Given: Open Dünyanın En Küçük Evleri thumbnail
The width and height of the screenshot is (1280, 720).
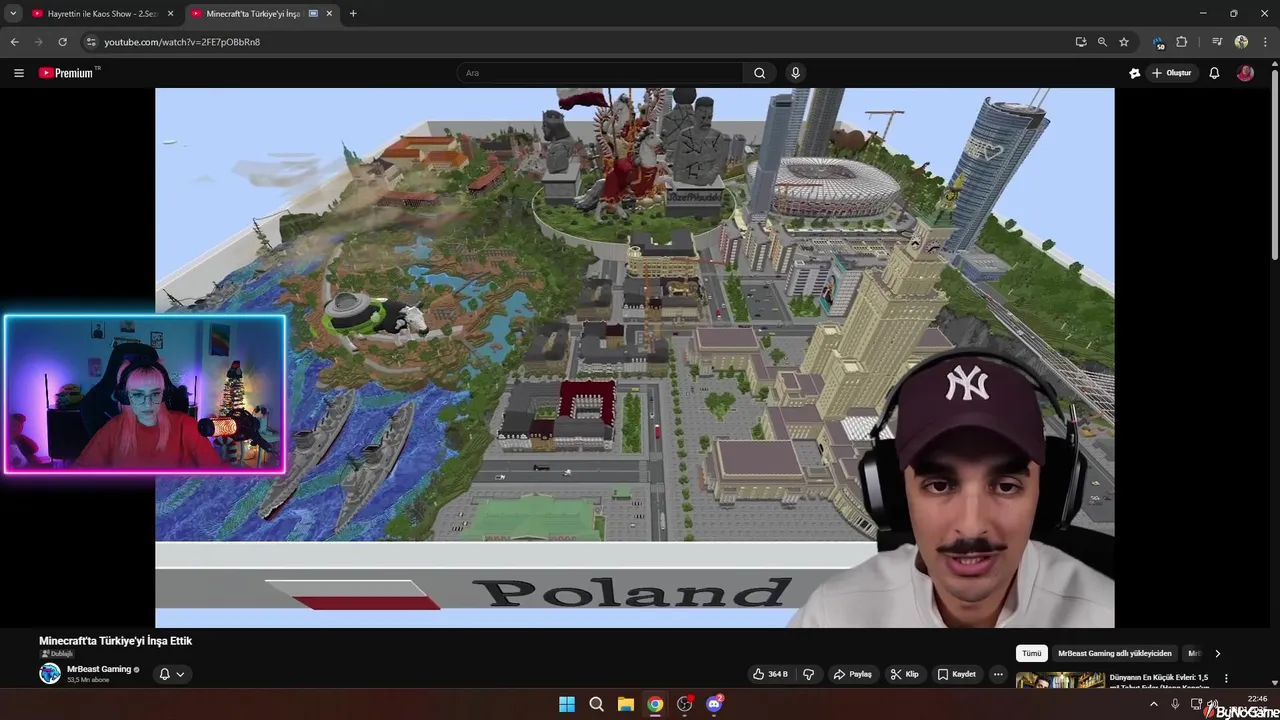Looking at the screenshot, I should tap(1060, 681).
